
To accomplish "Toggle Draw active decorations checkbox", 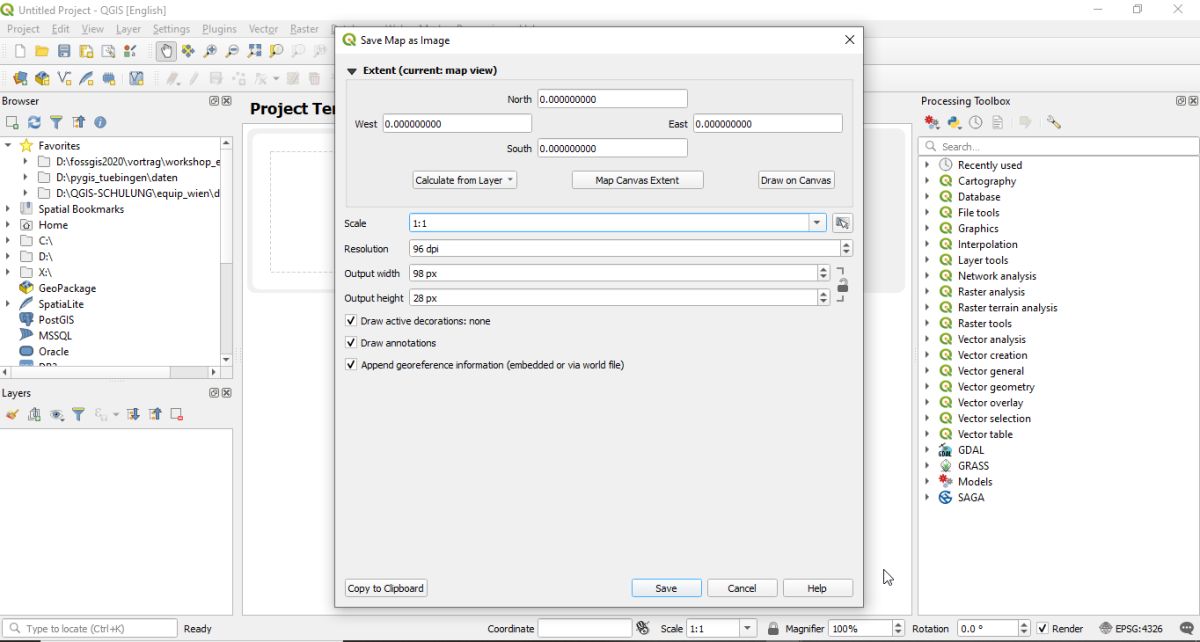I will coord(350,321).
